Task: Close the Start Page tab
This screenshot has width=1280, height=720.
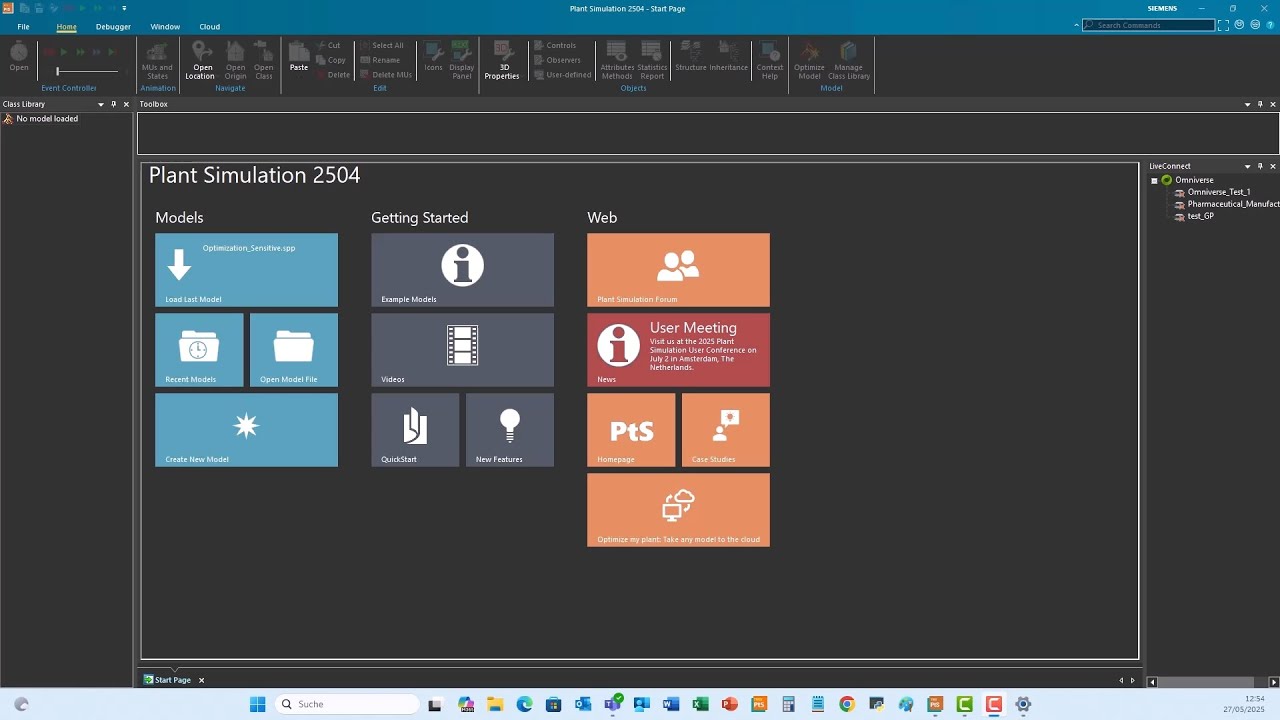Action: [x=201, y=680]
